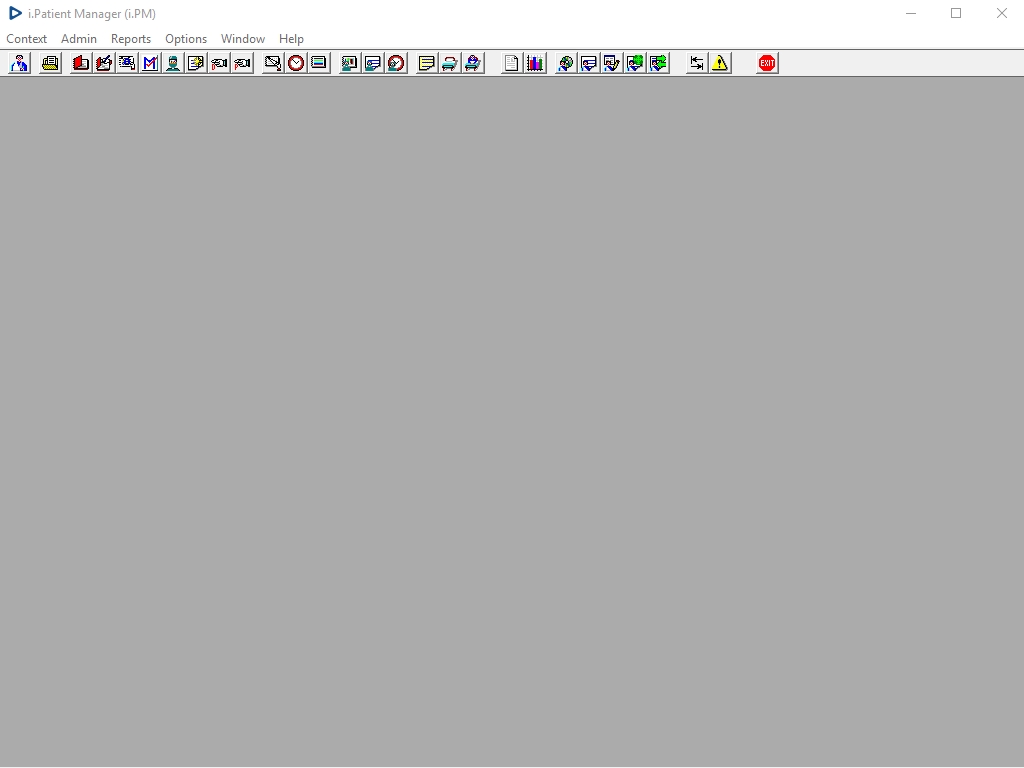1024x768 pixels.
Task: Click the empty hospital bed icon
Action: pos(450,63)
